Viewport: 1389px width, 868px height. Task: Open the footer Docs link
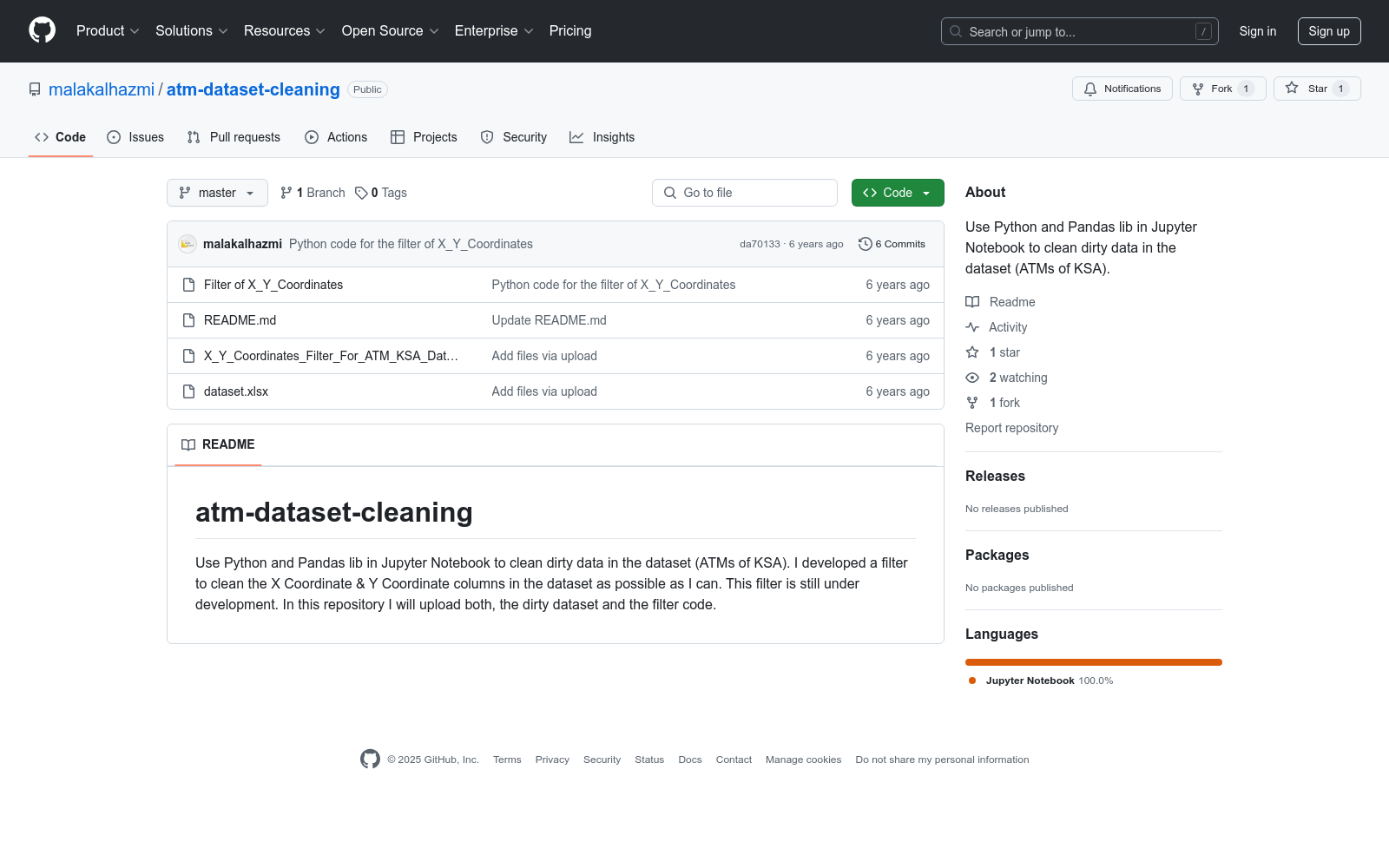pos(690,759)
